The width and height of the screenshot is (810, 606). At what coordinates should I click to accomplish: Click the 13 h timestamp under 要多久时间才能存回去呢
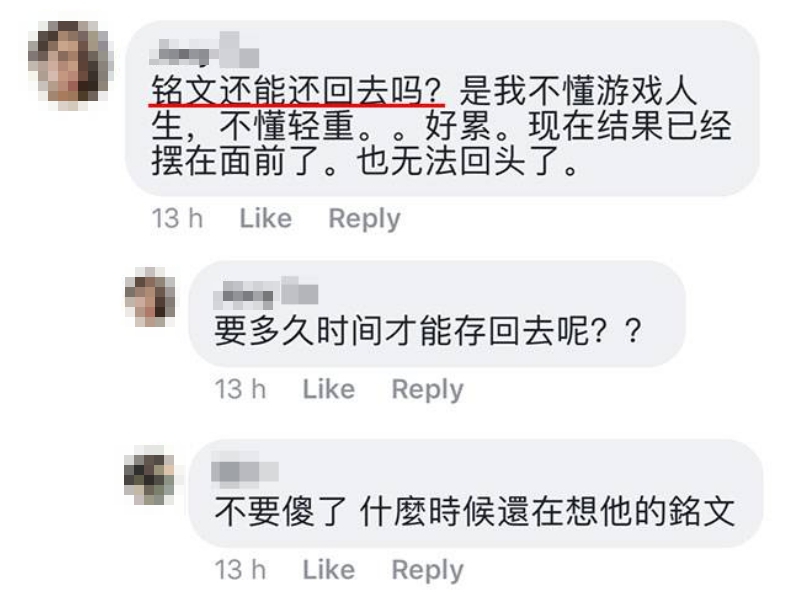[240, 389]
